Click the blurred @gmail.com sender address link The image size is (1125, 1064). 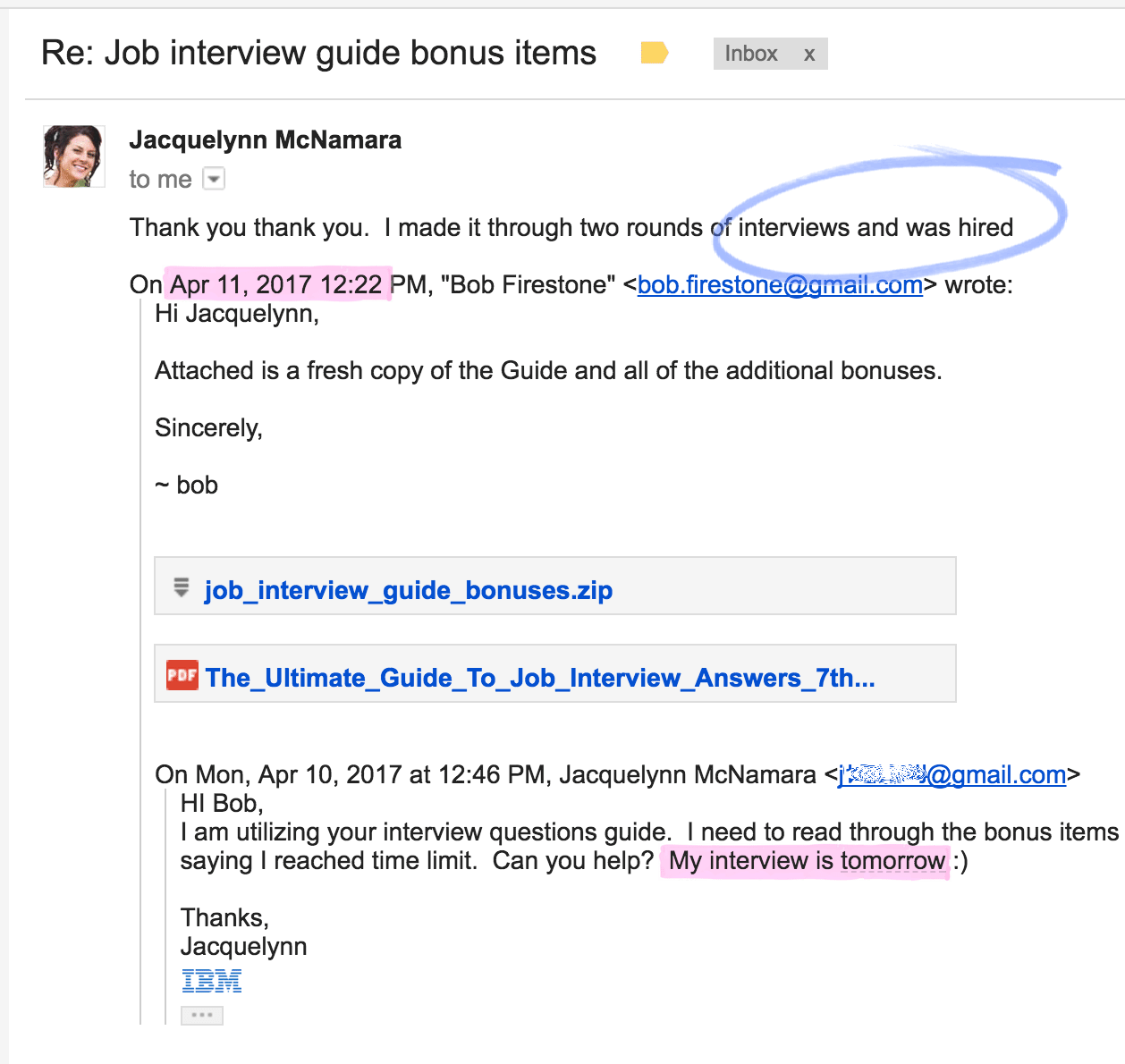pyautogui.click(x=952, y=775)
